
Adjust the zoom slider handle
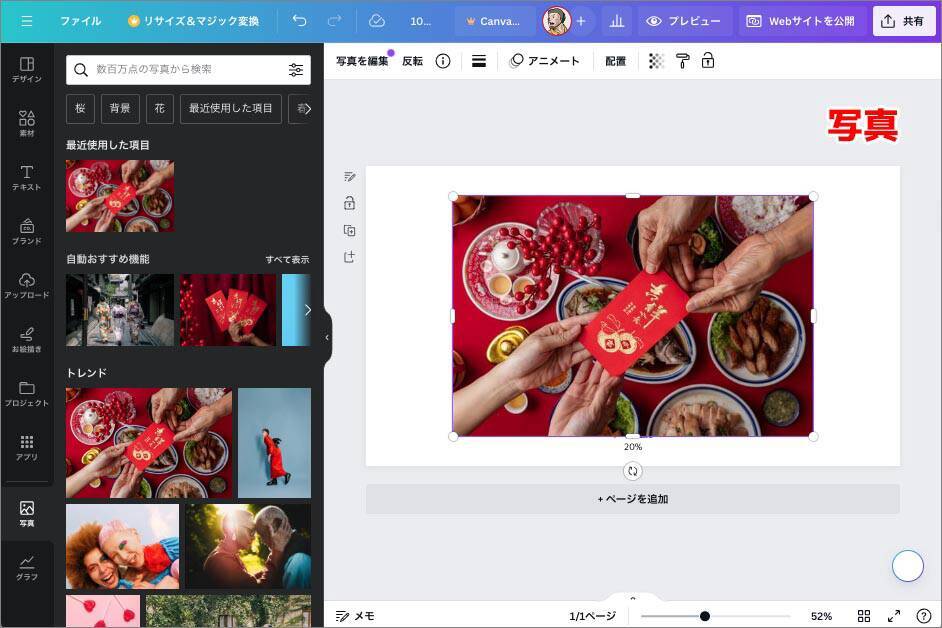(705, 616)
